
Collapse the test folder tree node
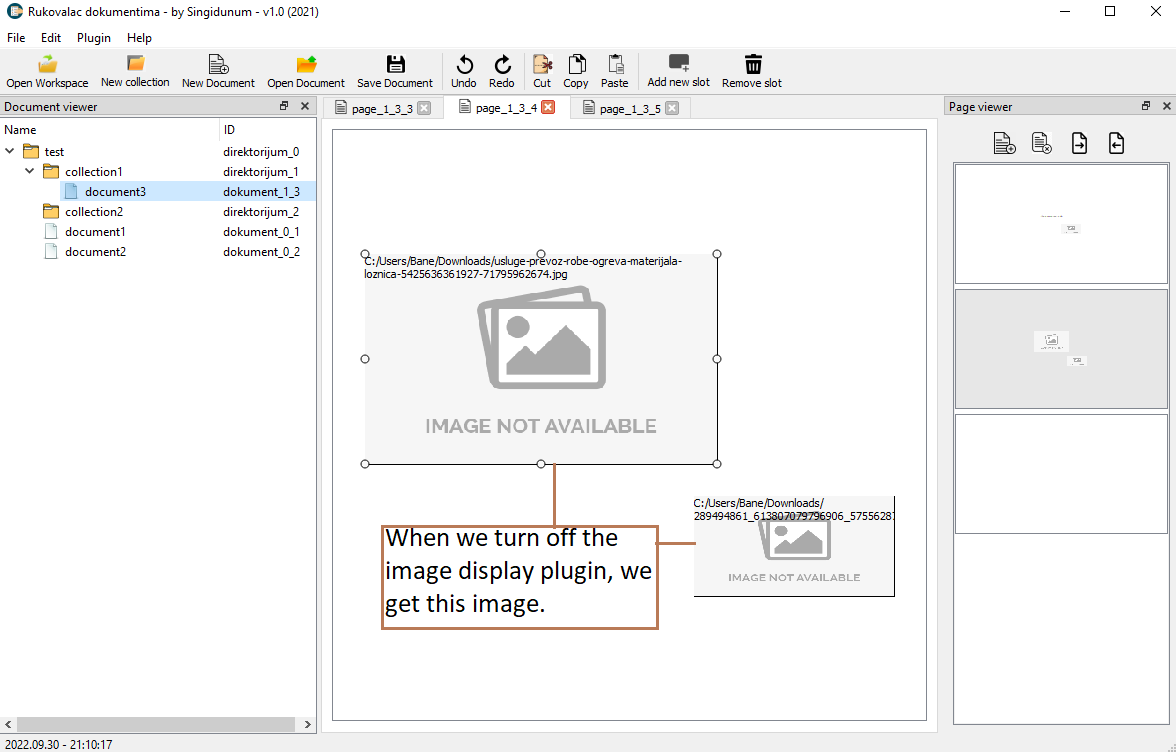pos(9,151)
